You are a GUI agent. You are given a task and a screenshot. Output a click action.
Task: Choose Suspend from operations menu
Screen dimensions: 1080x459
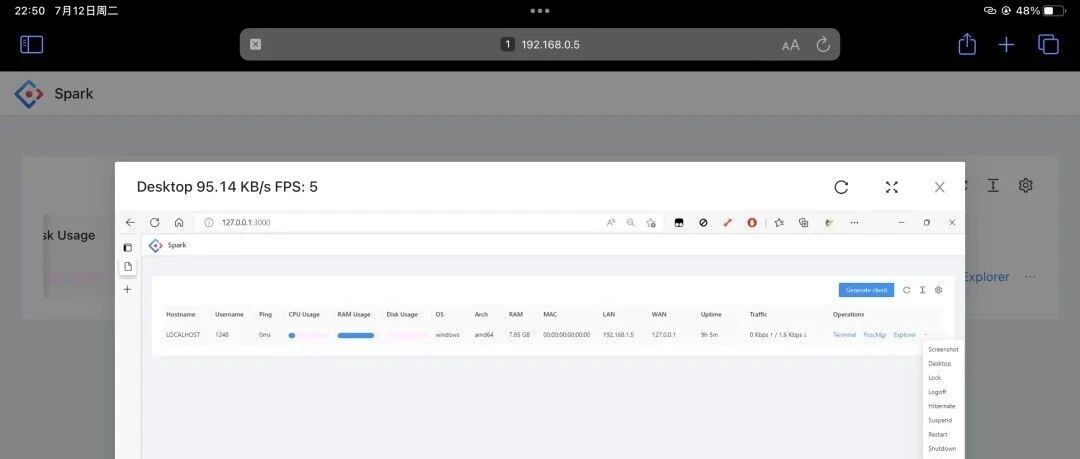tap(943, 420)
